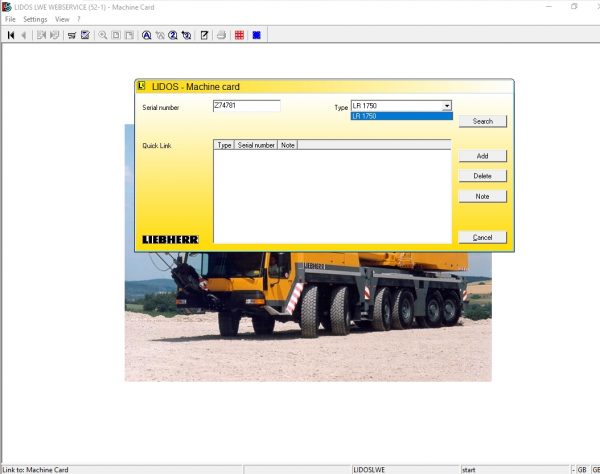Click the Add button
The image size is (600, 474).
(x=483, y=156)
